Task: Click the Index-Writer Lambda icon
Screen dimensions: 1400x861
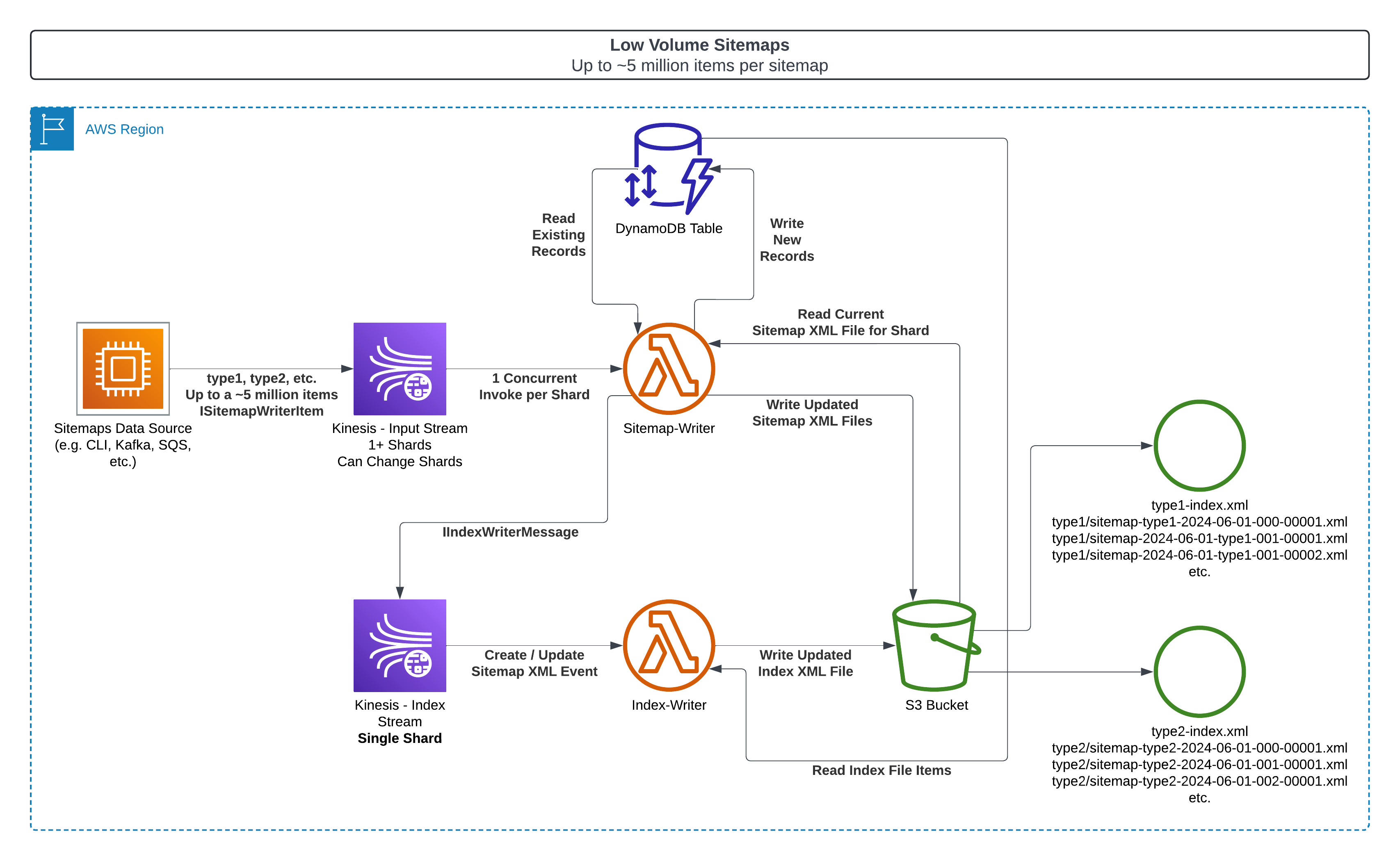Action: pos(669,646)
